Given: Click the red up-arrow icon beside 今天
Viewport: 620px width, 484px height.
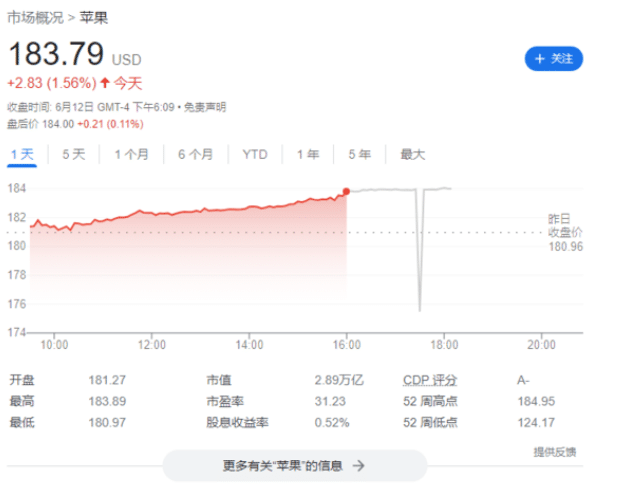Looking at the screenshot, I should (x=105, y=83).
